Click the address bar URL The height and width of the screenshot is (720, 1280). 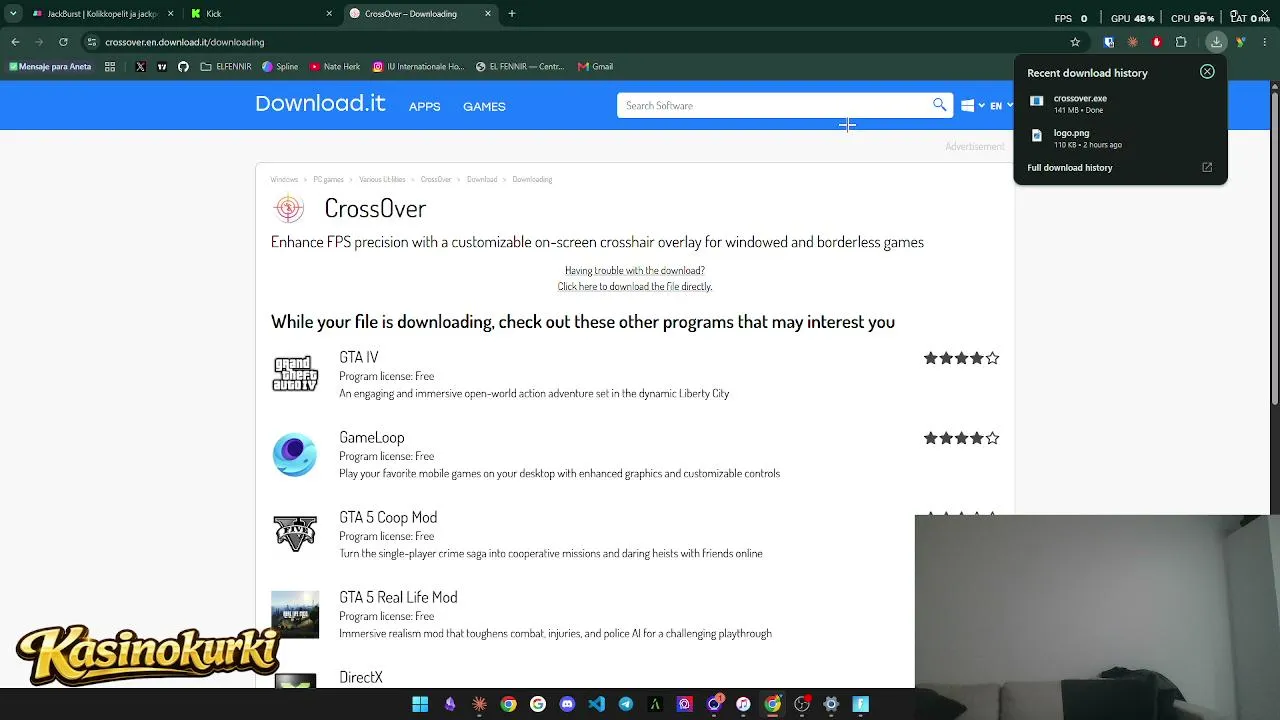coord(185,42)
